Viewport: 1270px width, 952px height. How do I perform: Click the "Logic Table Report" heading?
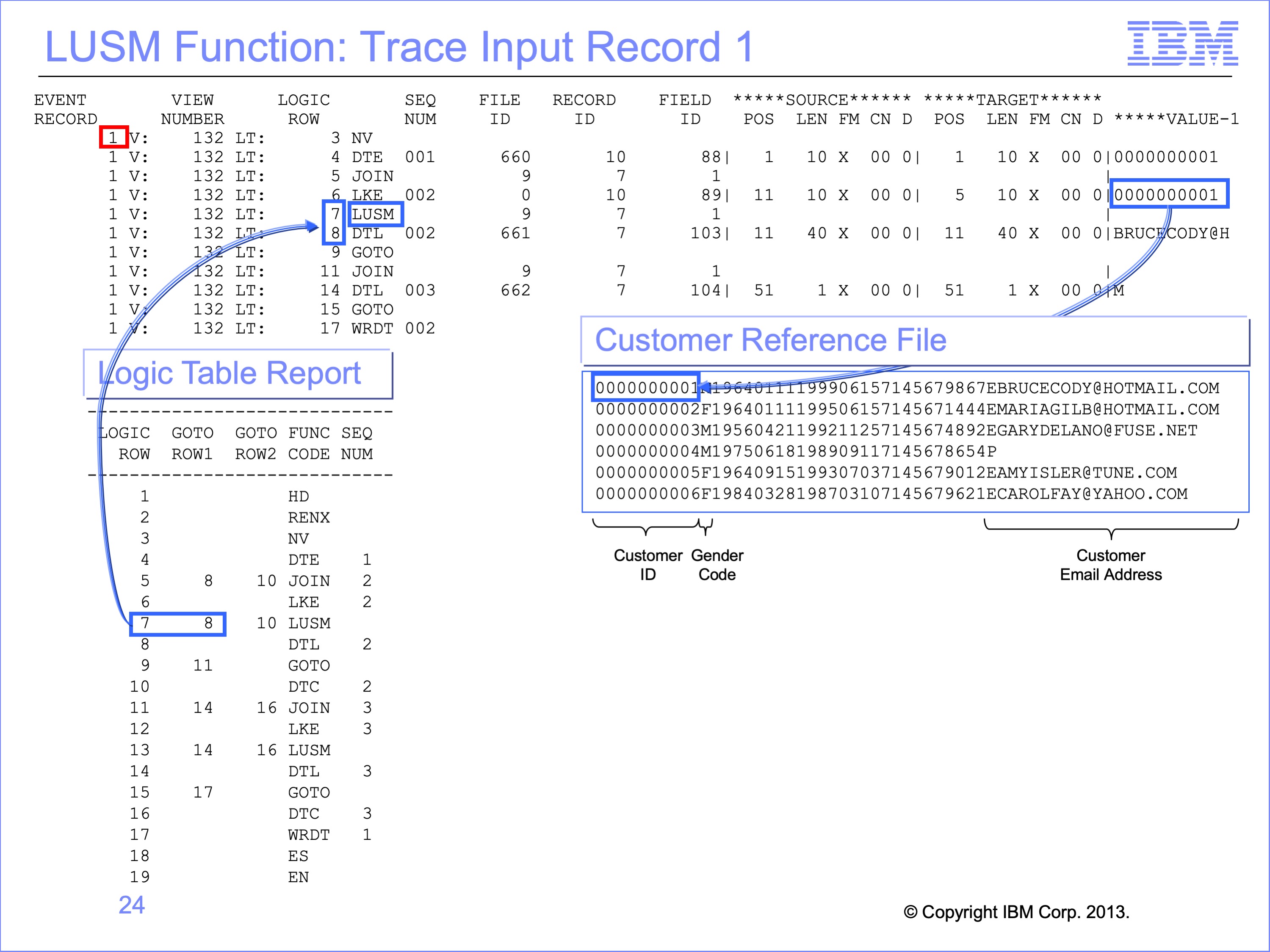tap(229, 373)
